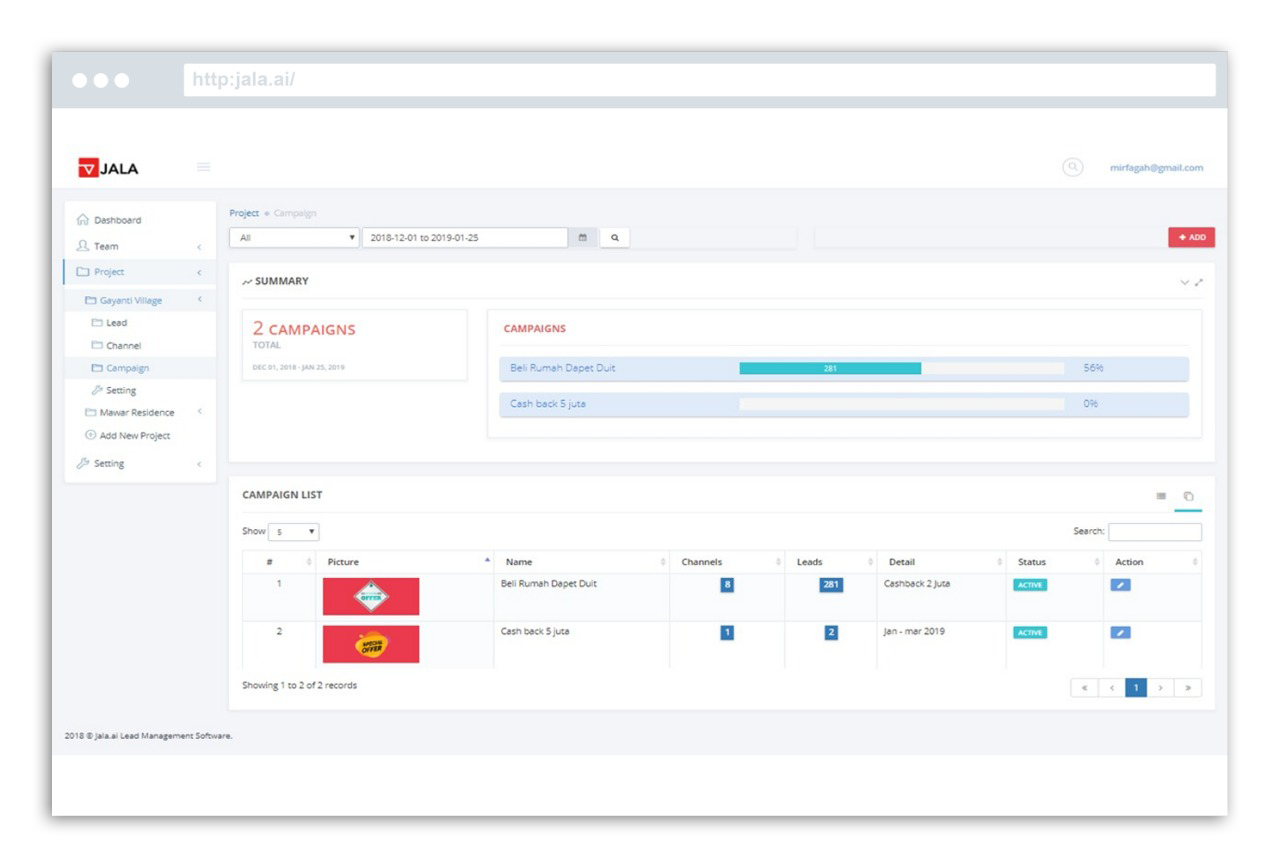This screenshot has width=1280, height=867.
Task: Open the Show entries count dropdown
Action: point(294,532)
